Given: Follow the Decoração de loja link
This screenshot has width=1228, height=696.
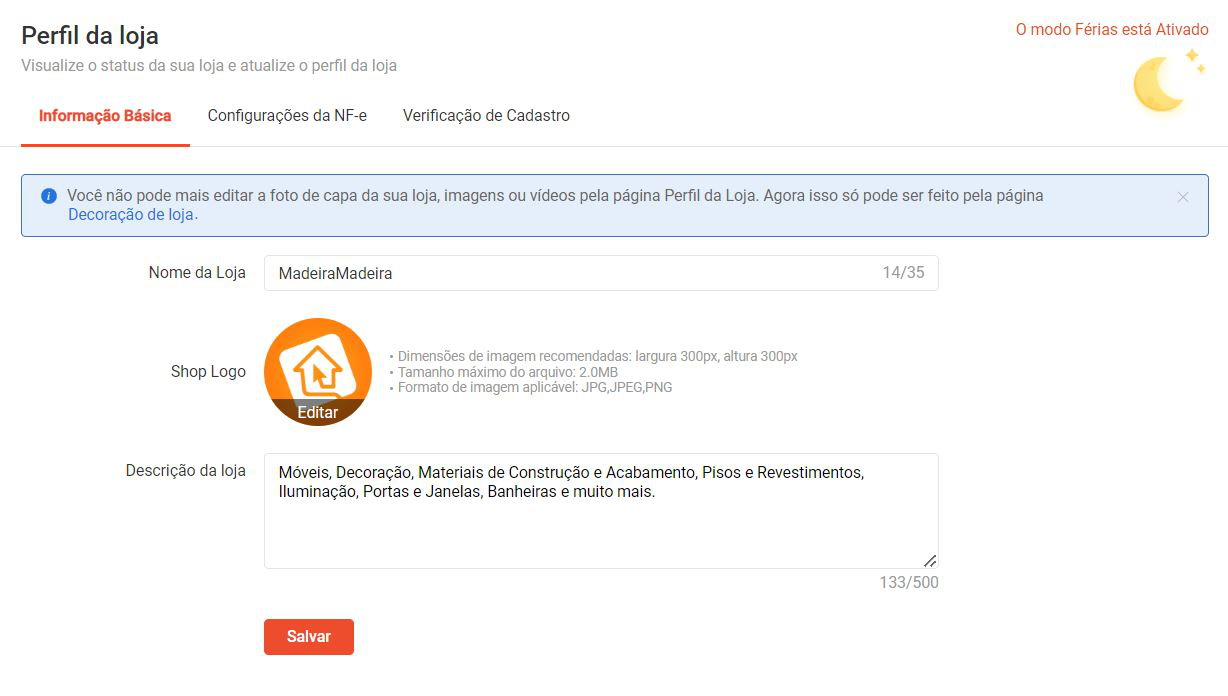Looking at the screenshot, I should click(x=131, y=214).
